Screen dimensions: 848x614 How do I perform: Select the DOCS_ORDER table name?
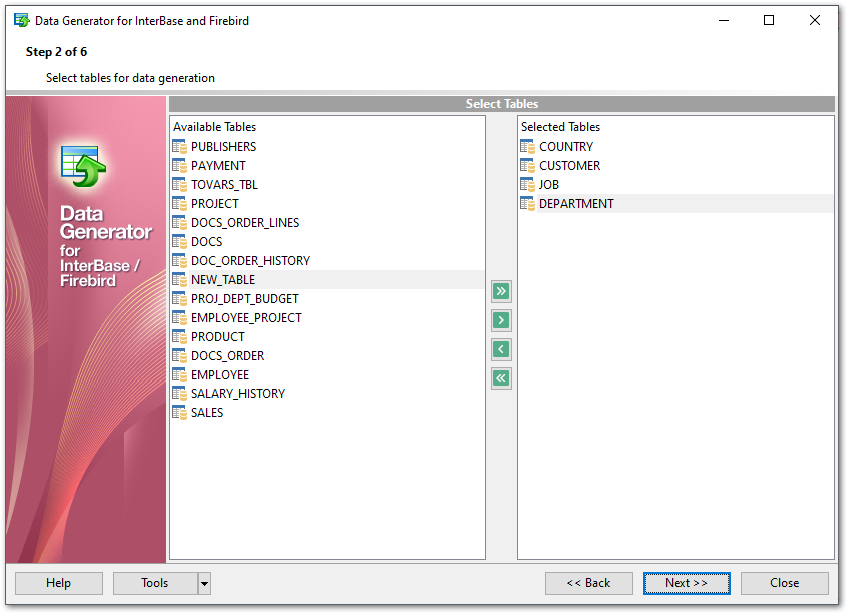pos(228,355)
